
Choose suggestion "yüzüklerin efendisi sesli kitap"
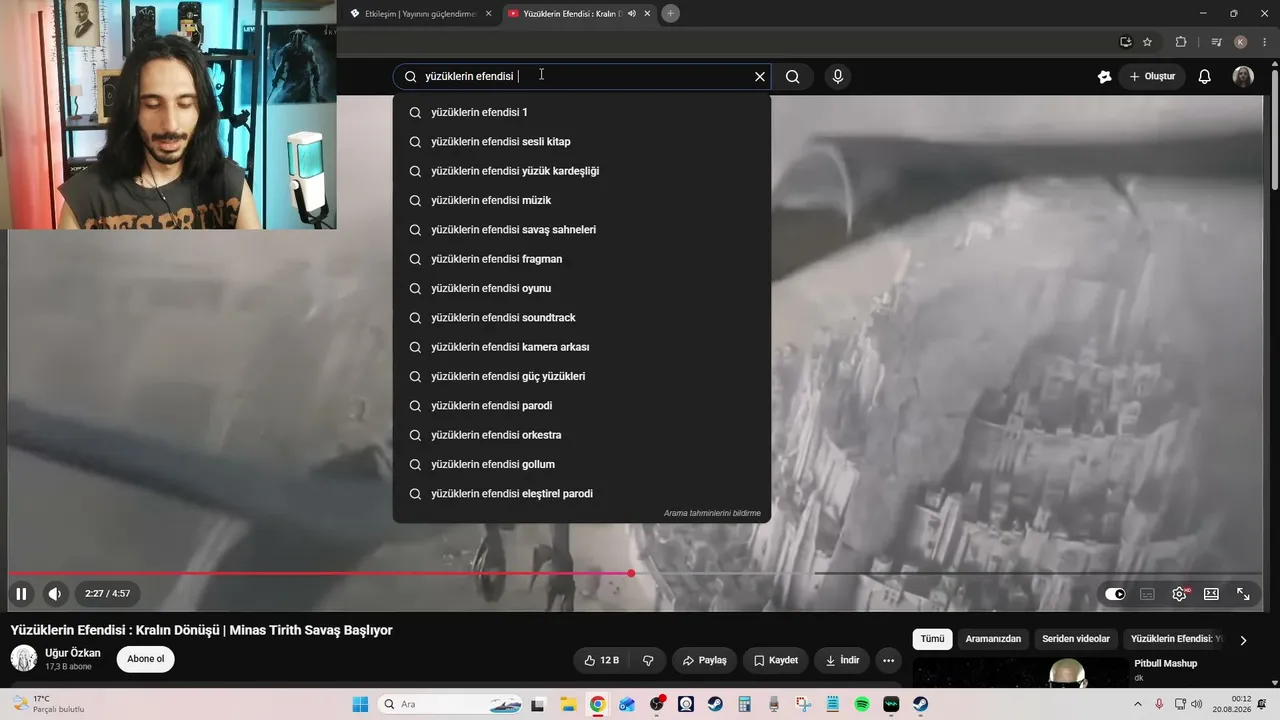[582, 142]
